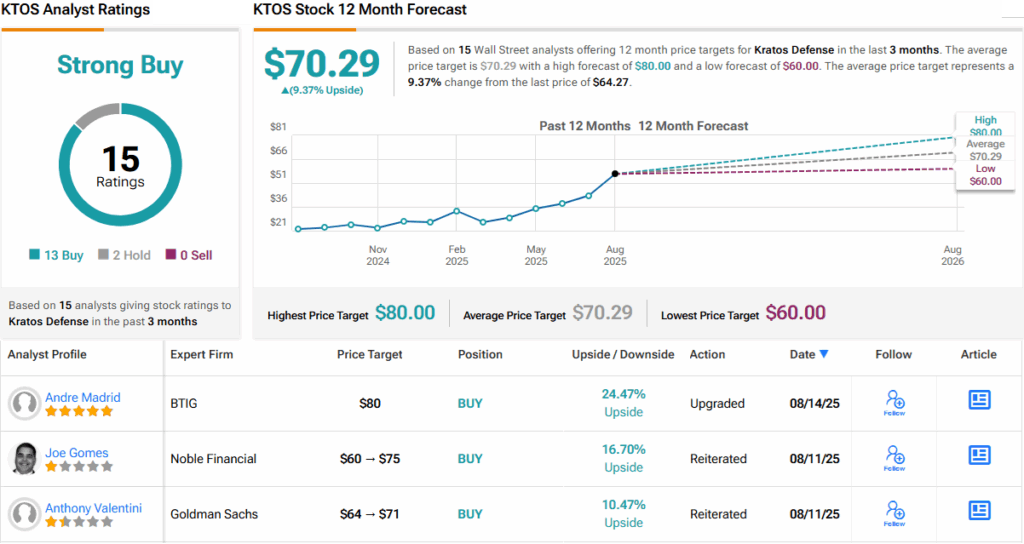Select the KTOS Stock 12 Month Forecast heading

tap(360, 10)
